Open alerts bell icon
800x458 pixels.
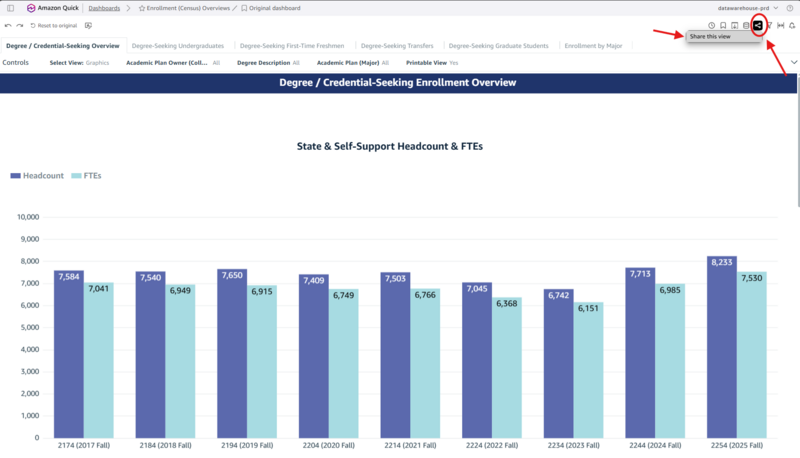(792, 26)
